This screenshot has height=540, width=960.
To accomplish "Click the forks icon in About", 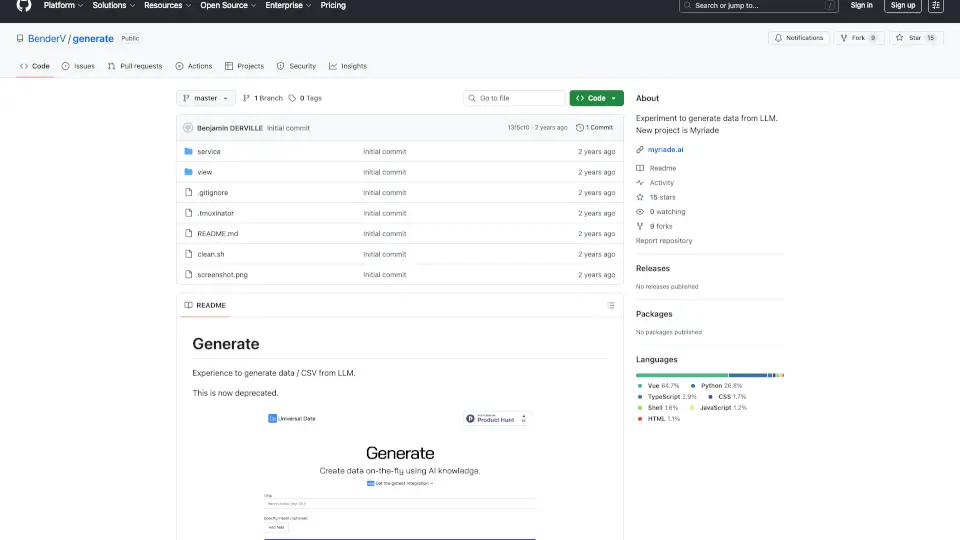I will click(640, 226).
